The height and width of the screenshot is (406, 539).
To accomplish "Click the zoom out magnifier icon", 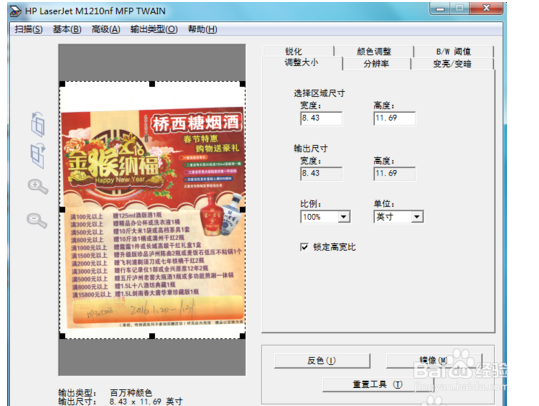I will point(37,220).
